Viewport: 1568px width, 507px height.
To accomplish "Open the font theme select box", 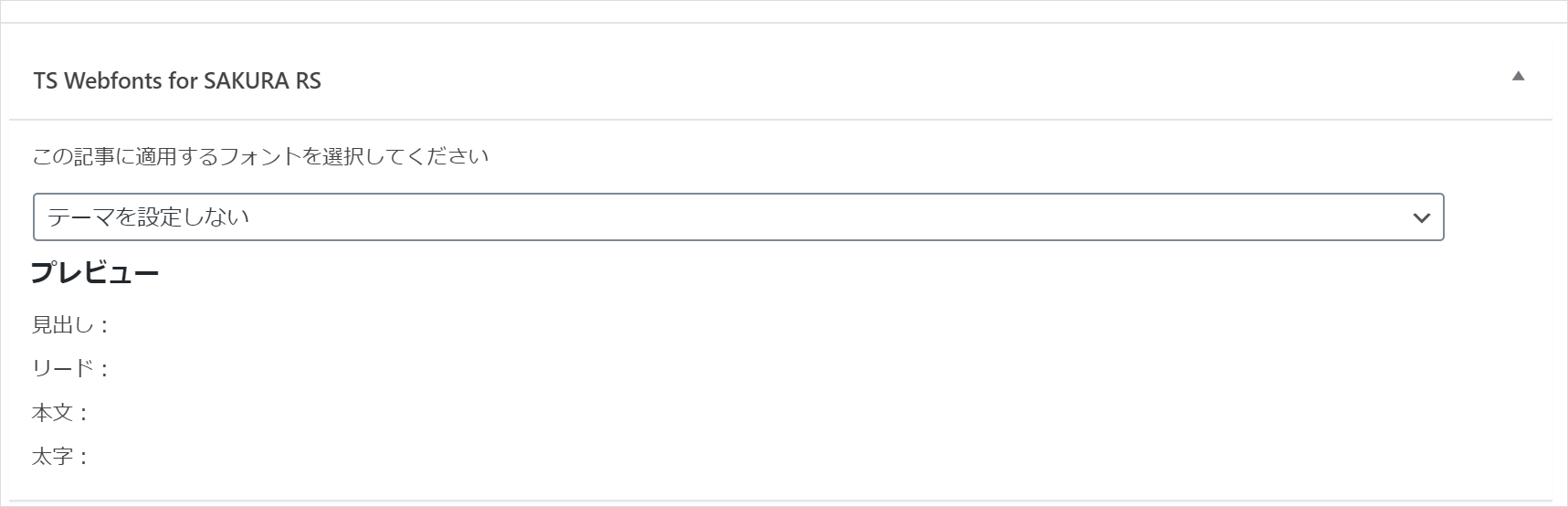I will 738,217.
